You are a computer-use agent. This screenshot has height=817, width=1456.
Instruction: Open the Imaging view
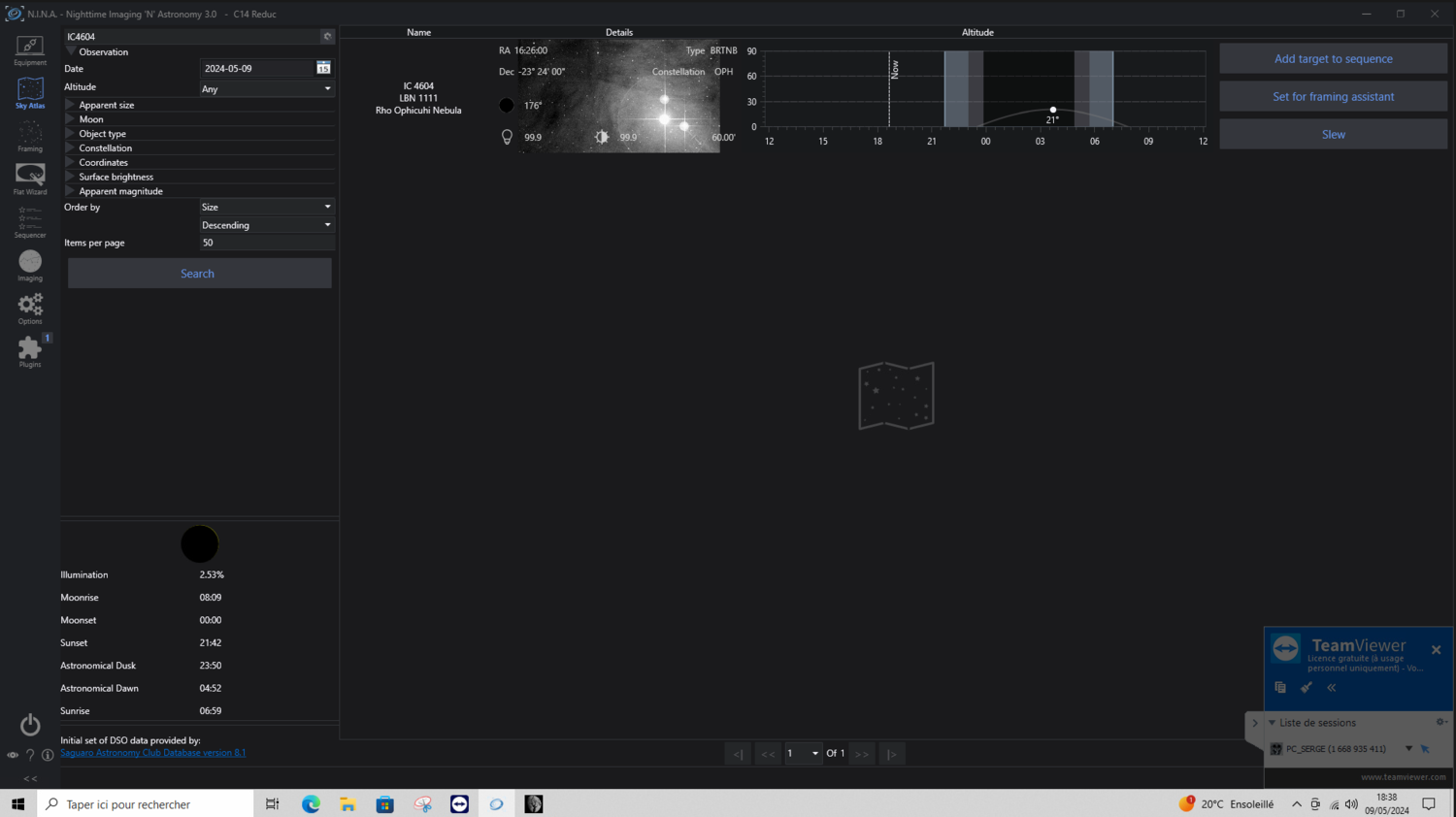coord(30,264)
